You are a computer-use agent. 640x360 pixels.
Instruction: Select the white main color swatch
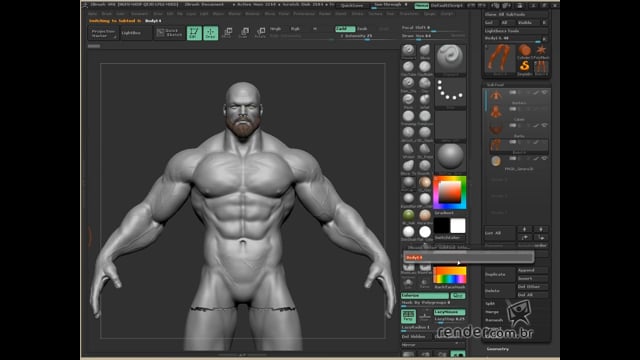pyautogui.click(x=458, y=226)
